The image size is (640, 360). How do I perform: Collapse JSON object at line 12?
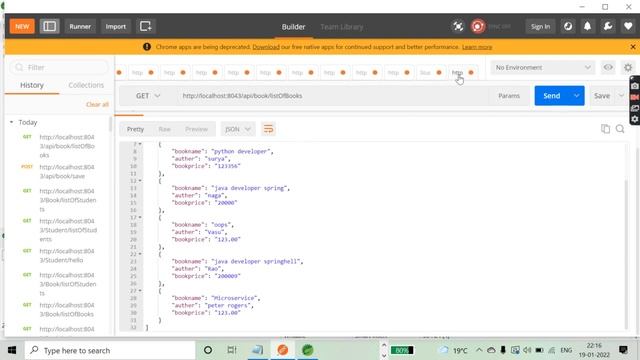click(x=140, y=180)
